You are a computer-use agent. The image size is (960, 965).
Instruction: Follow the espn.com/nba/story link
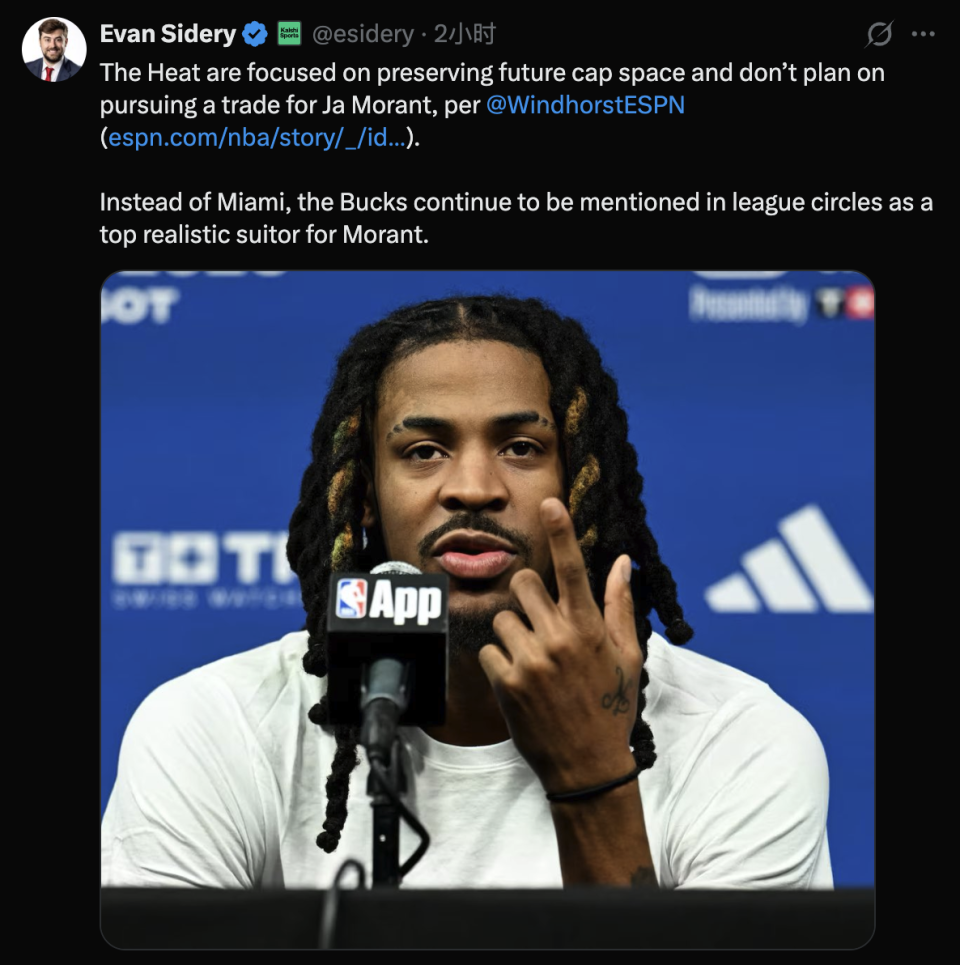[257, 137]
